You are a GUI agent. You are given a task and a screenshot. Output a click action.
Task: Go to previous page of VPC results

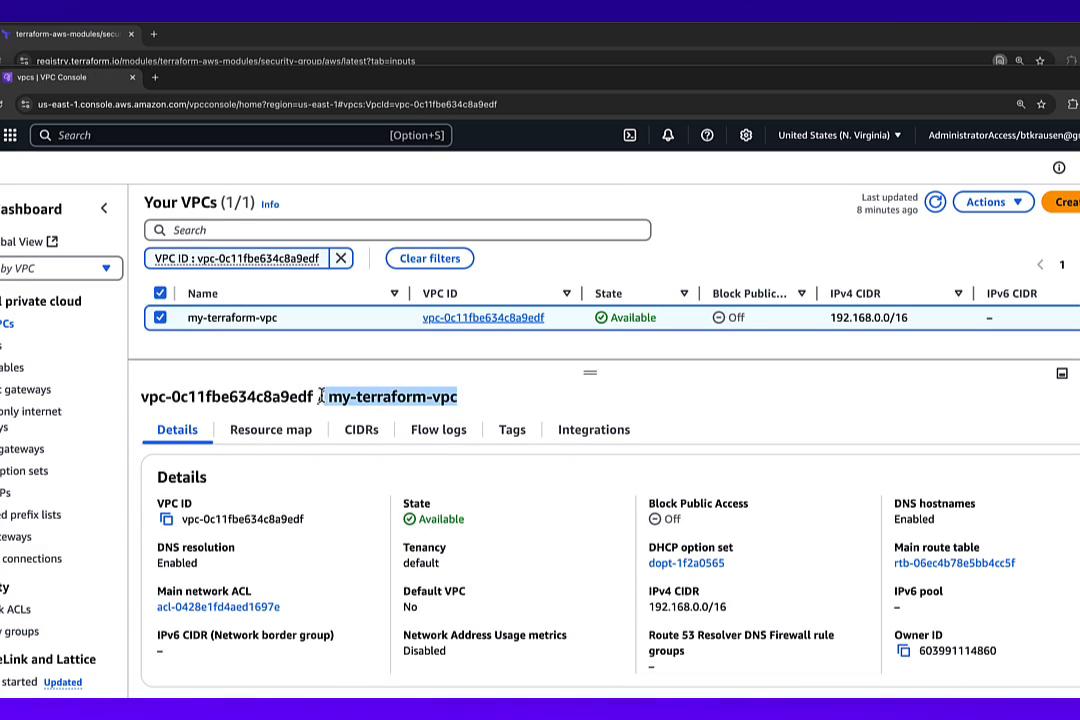click(x=1040, y=265)
